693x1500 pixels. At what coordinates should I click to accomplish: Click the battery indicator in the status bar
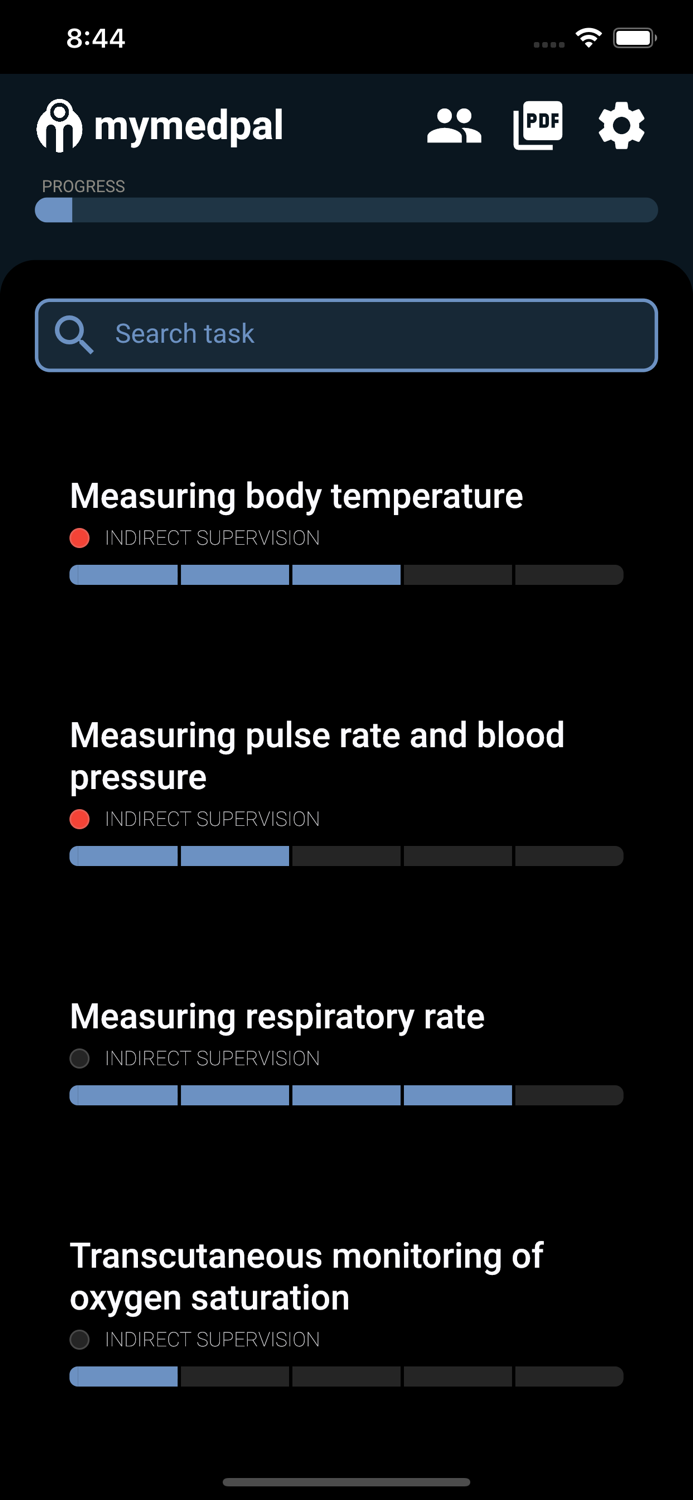click(634, 37)
